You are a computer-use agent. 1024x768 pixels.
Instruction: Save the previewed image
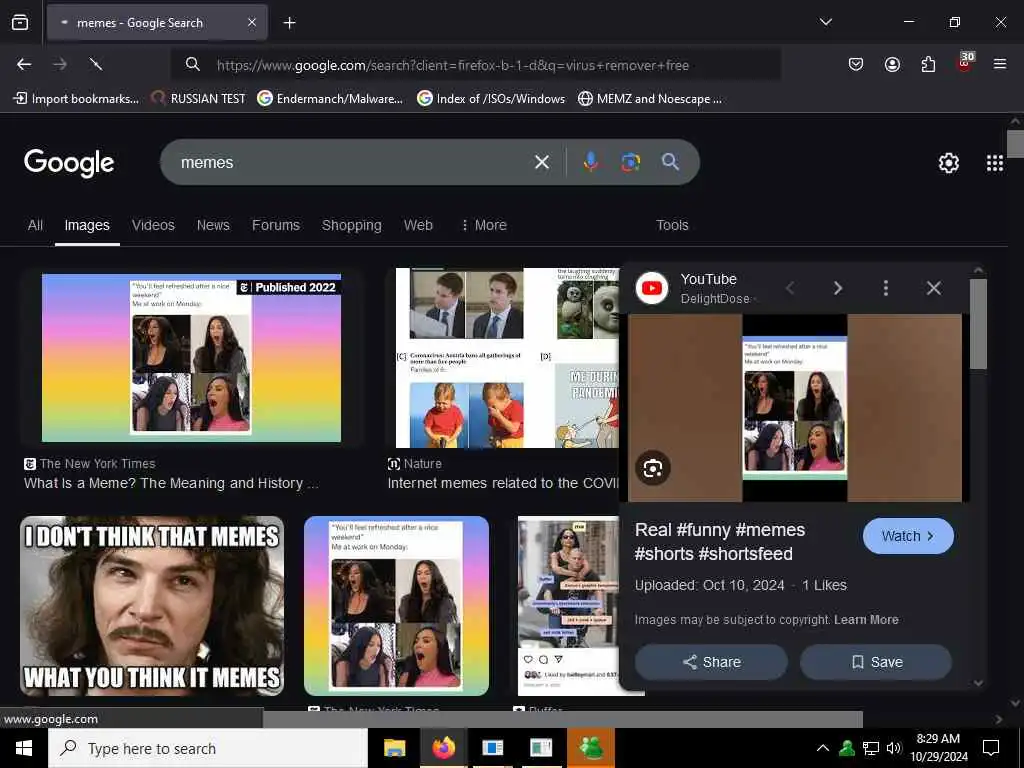pyautogui.click(x=876, y=662)
